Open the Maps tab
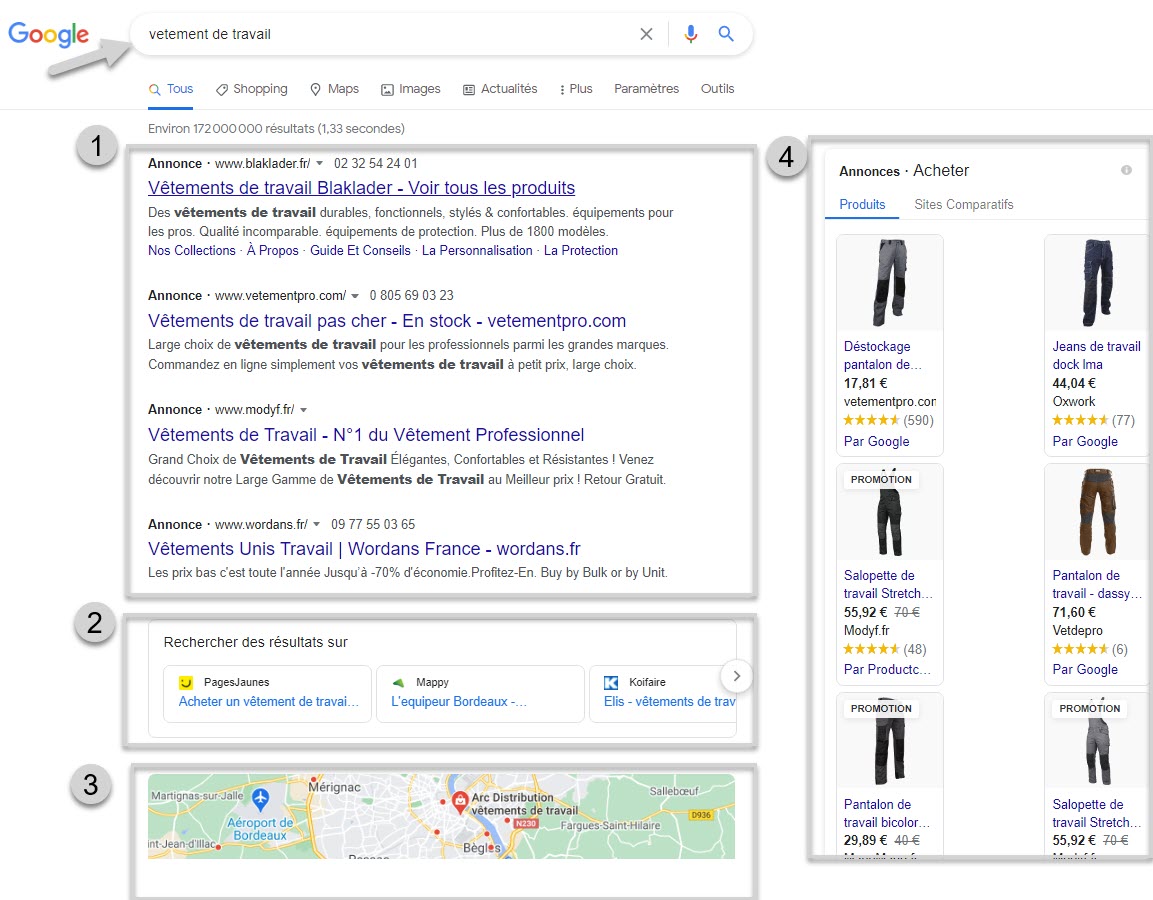The height and width of the screenshot is (900, 1153). coord(335,89)
